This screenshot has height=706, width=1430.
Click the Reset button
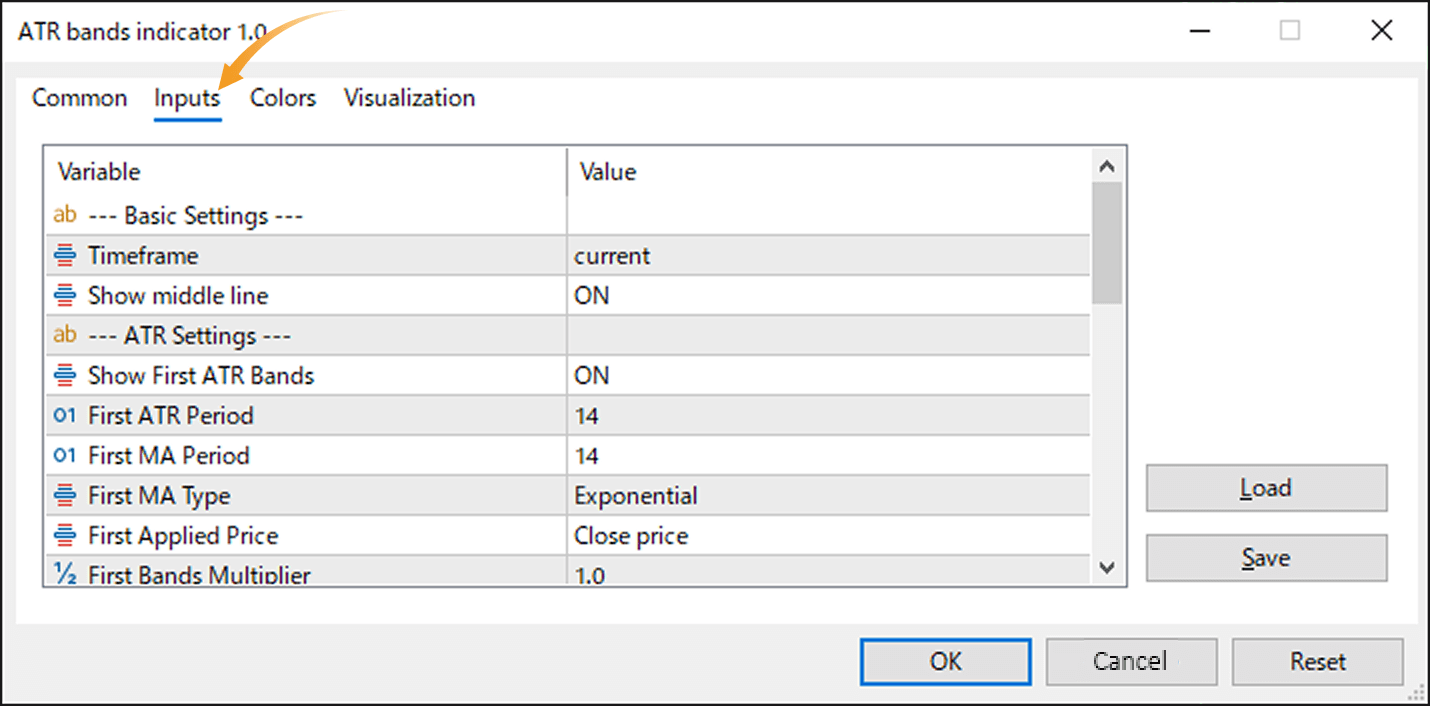1318,661
